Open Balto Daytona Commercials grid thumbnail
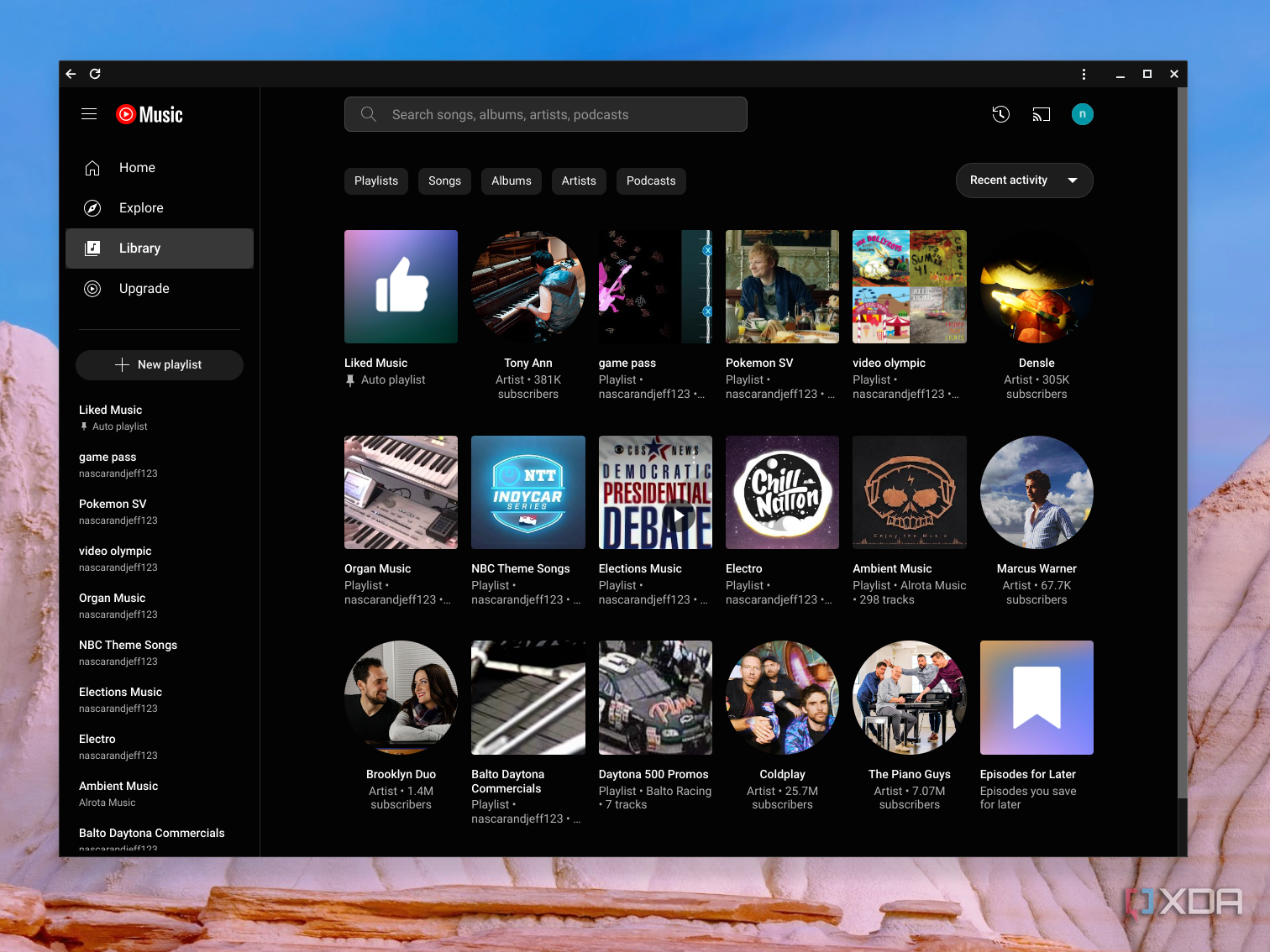The image size is (1270, 952). pos(528,698)
